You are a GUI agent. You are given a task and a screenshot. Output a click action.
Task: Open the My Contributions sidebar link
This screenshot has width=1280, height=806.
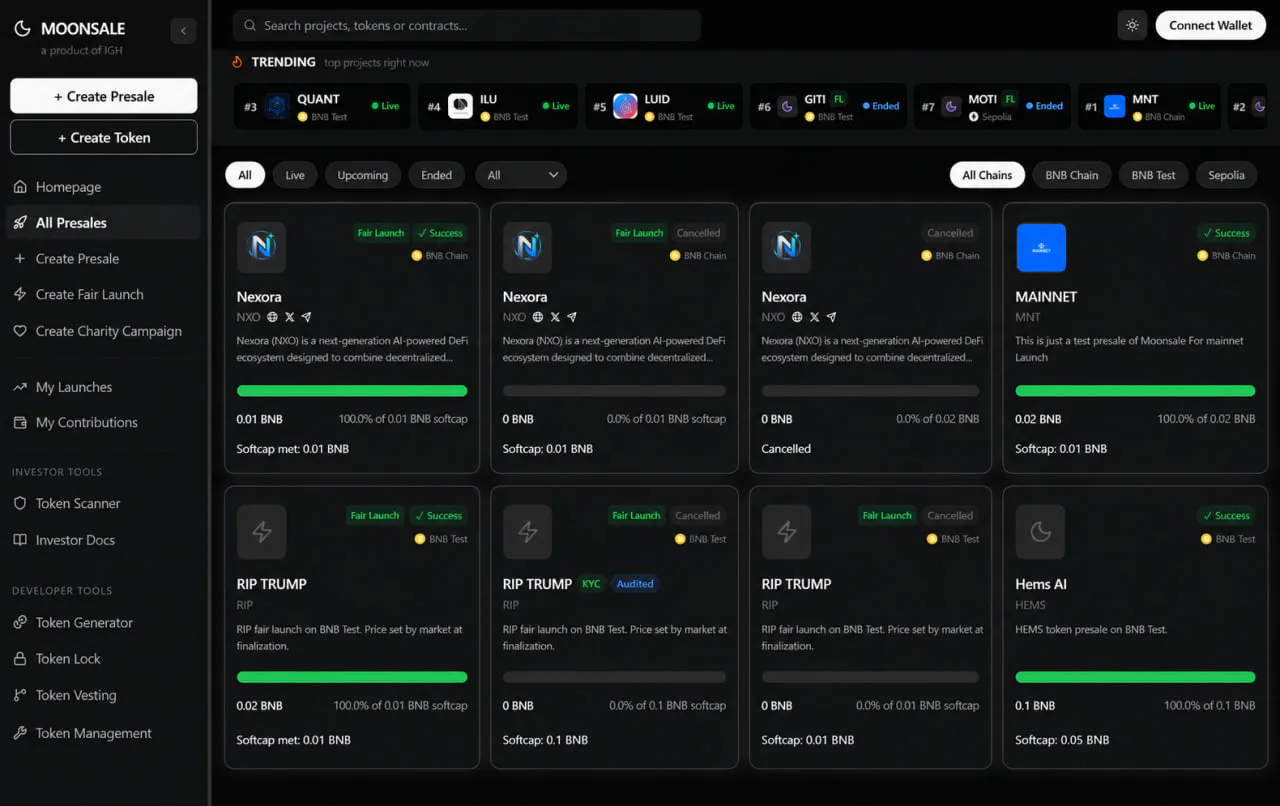(104, 423)
